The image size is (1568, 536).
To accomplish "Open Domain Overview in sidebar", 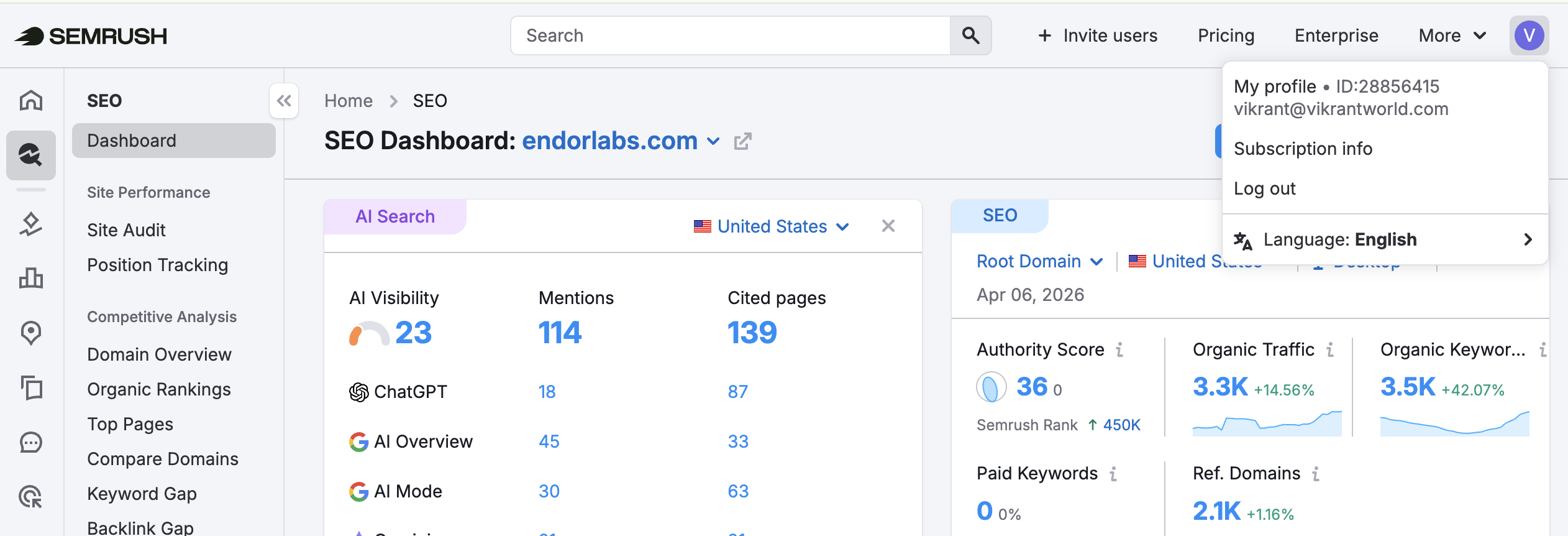I will (159, 354).
